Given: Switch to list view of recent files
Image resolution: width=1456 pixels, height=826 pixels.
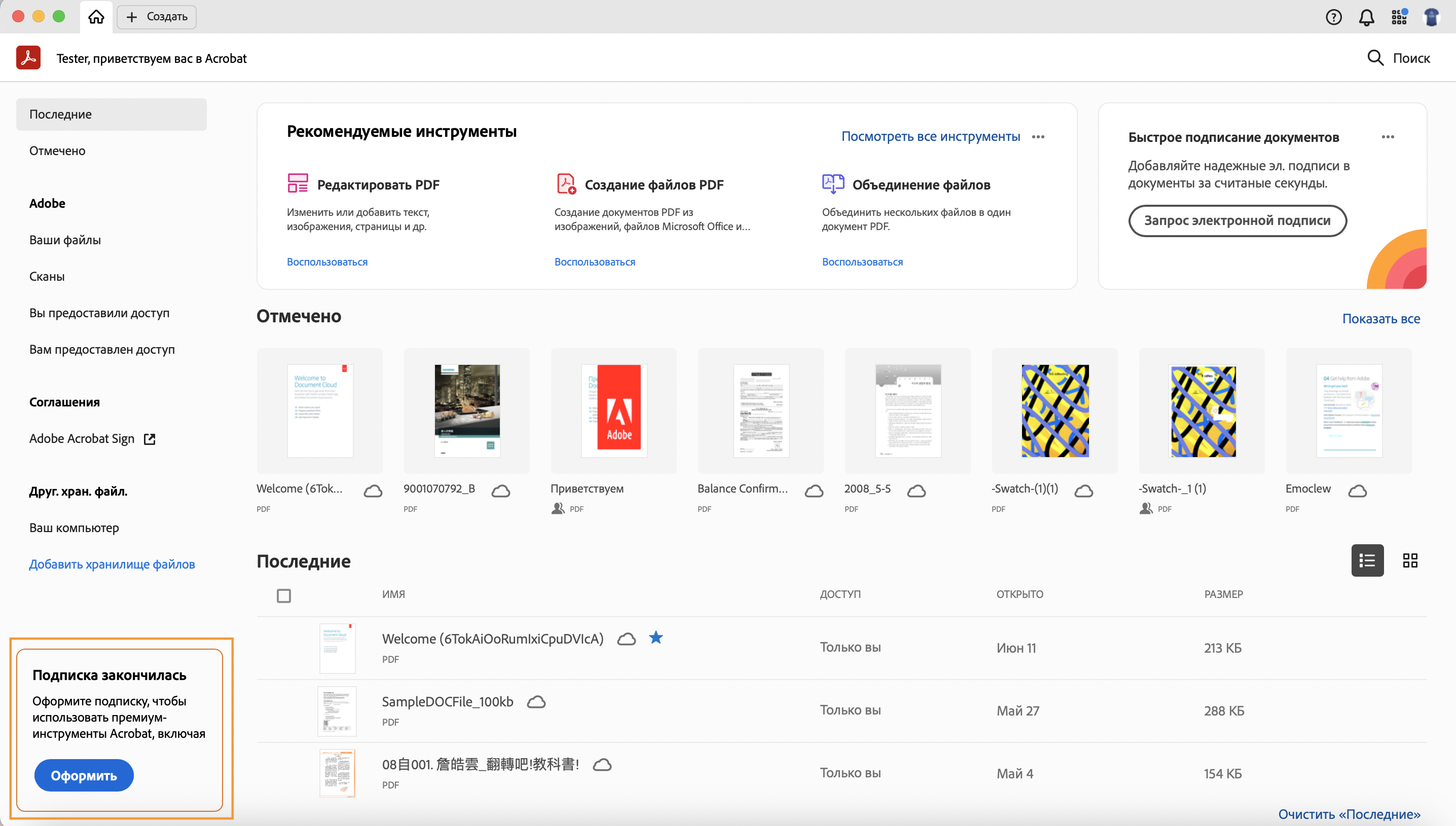Looking at the screenshot, I should pyautogui.click(x=1367, y=560).
